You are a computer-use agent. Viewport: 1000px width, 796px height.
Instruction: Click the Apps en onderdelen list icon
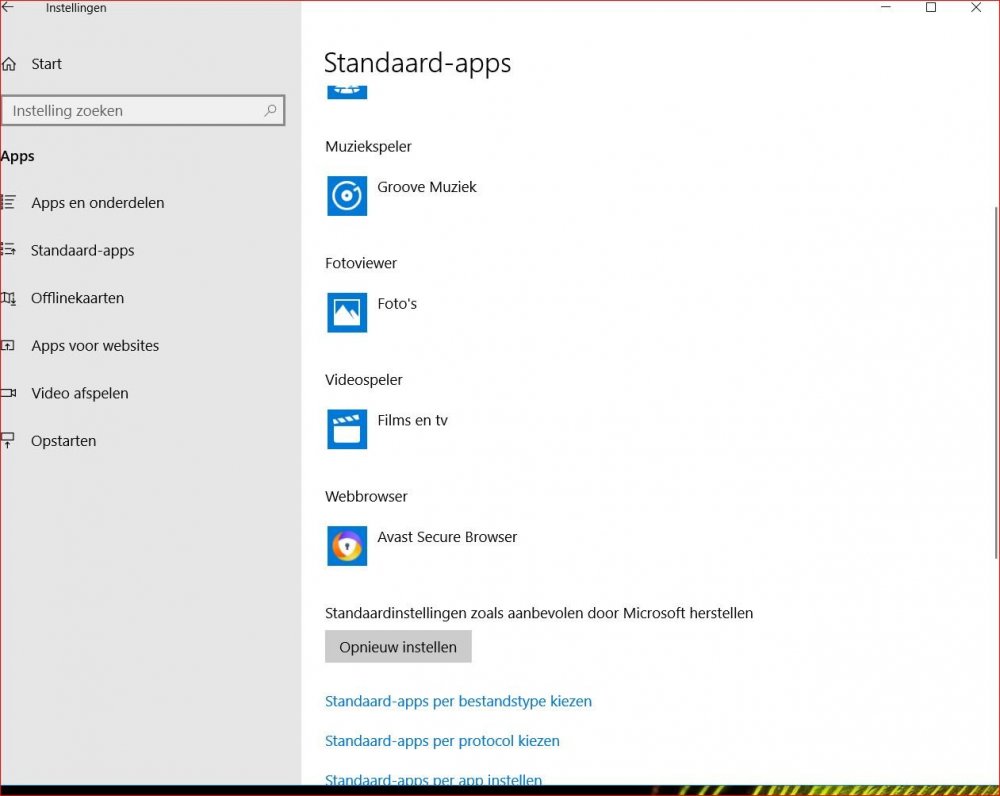click(x=8, y=202)
